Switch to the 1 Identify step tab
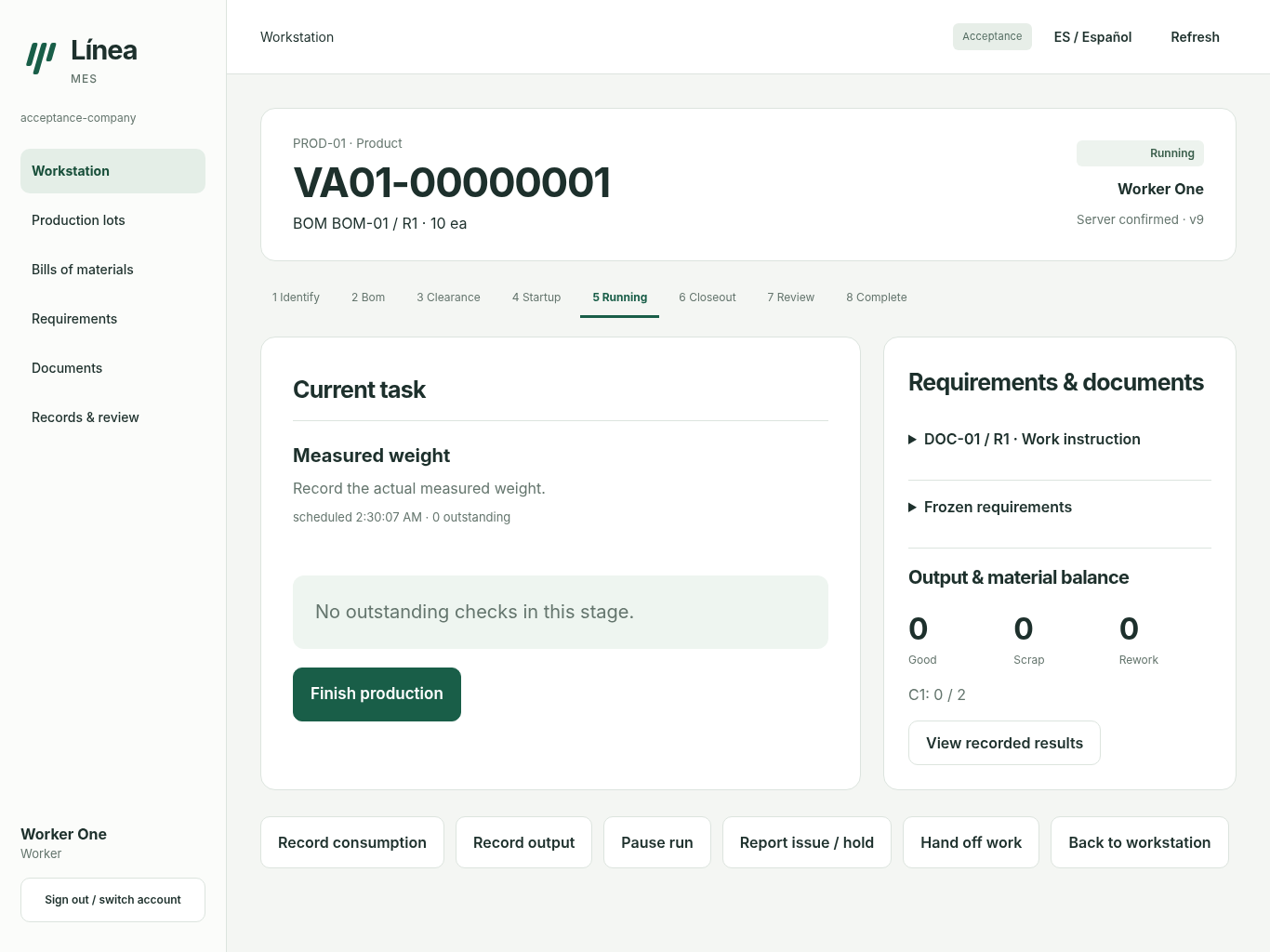Image resolution: width=1270 pixels, height=952 pixels. tap(296, 297)
